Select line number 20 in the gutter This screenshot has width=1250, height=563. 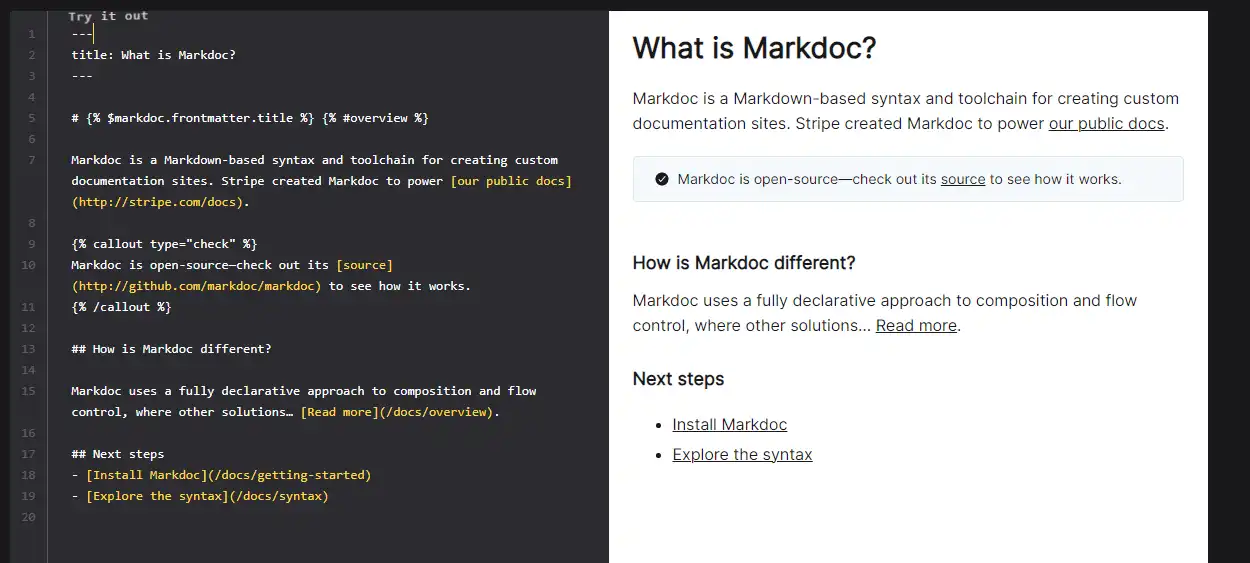click(29, 517)
